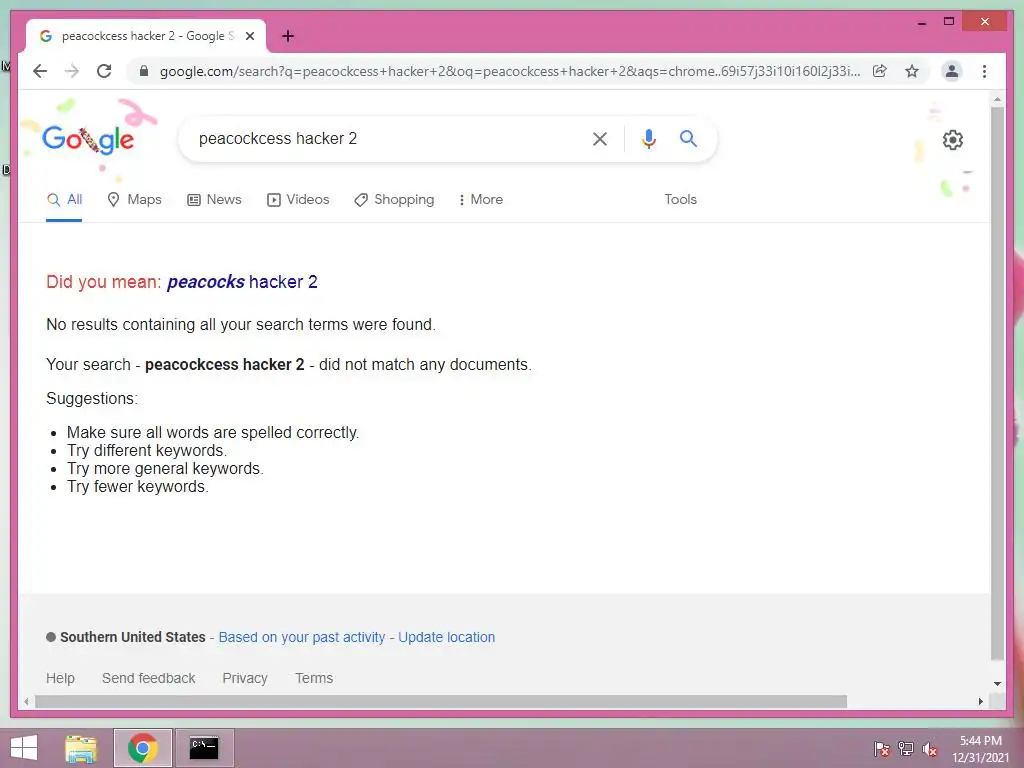Bookmark this page with the star icon
This screenshot has height=768, width=1024.
pyautogui.click(x=912, y=71)
